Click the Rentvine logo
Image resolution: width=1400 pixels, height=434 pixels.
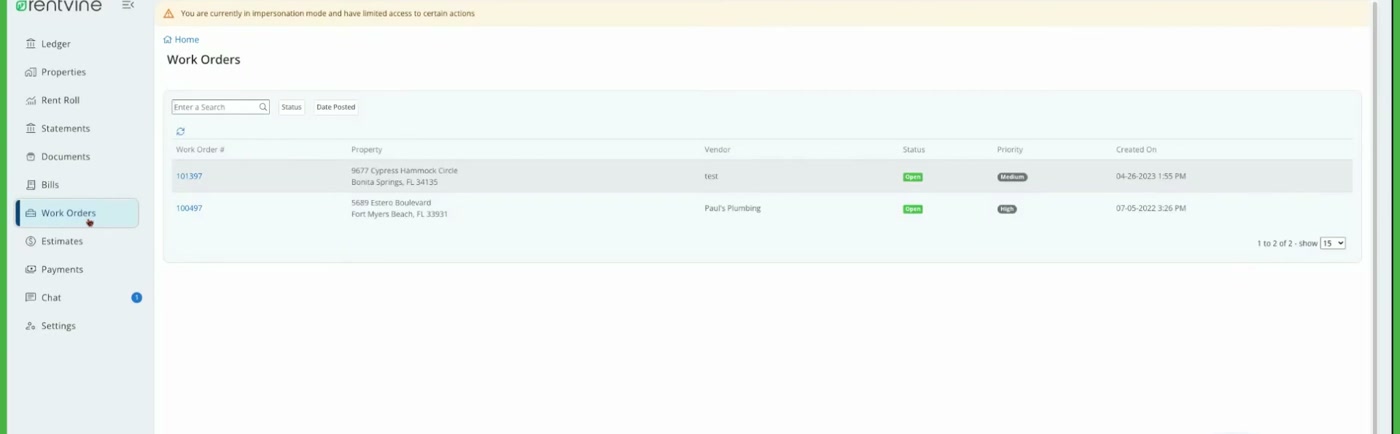tap(59, 6)
